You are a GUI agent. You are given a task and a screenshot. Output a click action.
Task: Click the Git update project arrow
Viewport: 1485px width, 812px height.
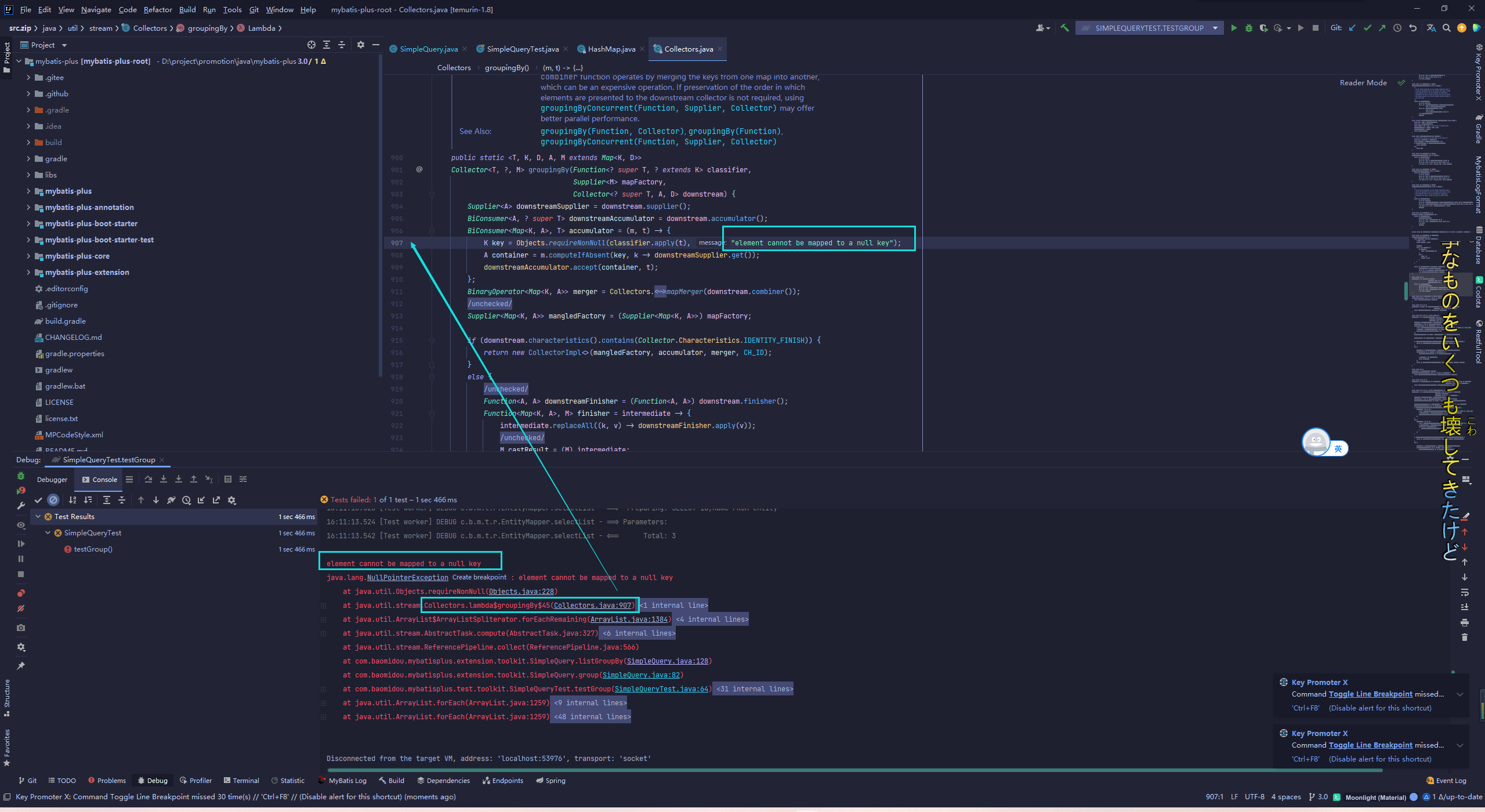click(x=1352, y=28)
